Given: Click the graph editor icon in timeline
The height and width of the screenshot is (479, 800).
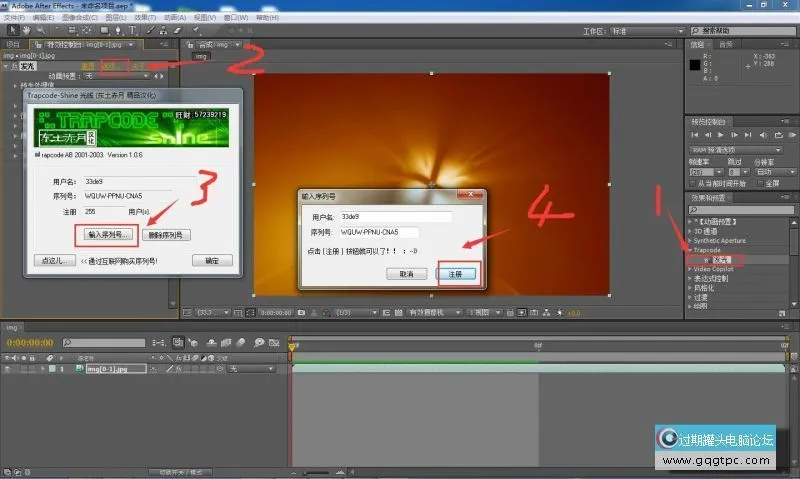Looking at the screenshot, I should 274,343.
